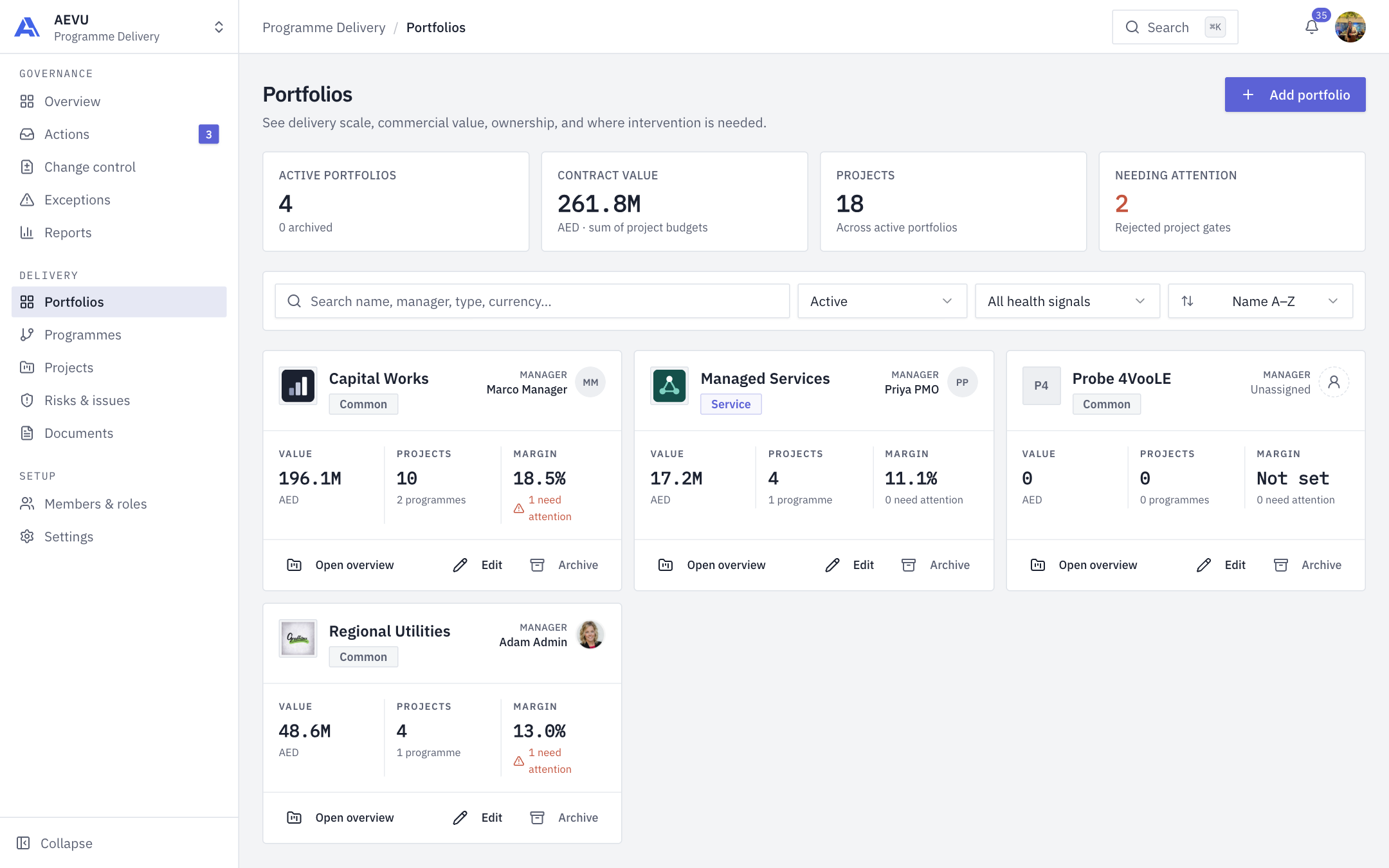
Task: Click the notifications bell icon
Action: [1312, 27]
